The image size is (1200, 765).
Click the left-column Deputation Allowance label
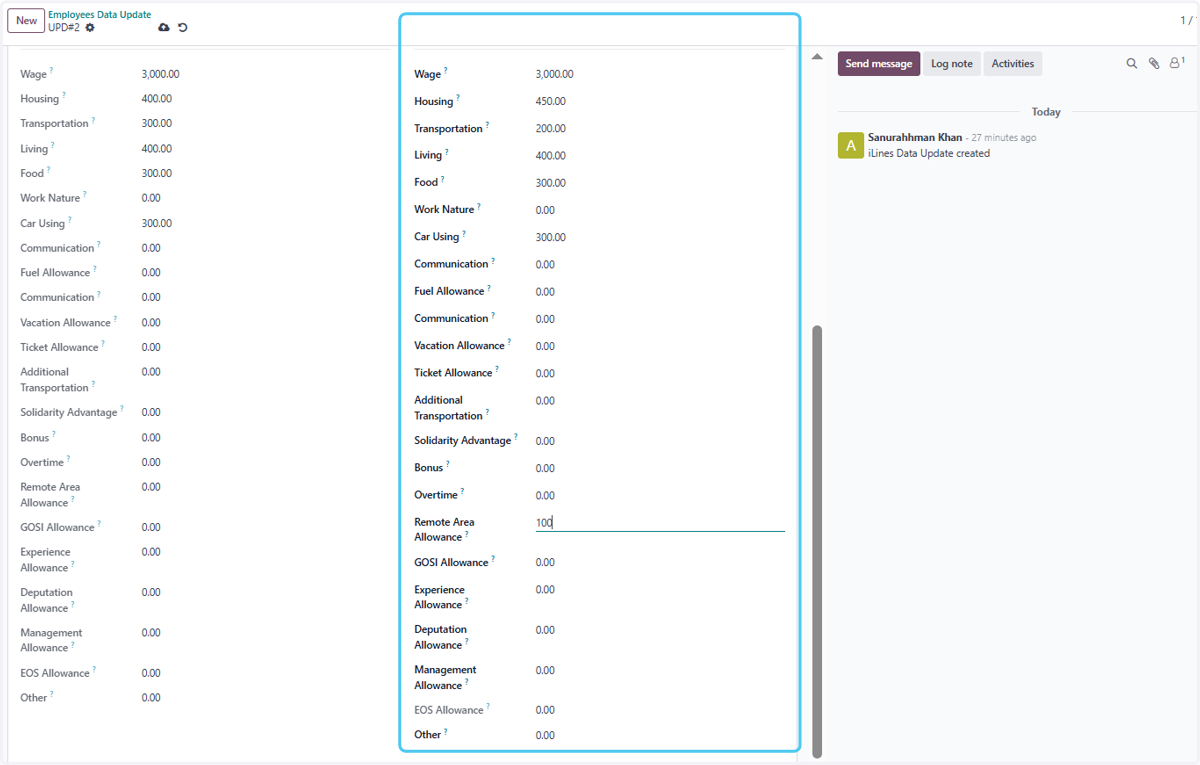46,600
